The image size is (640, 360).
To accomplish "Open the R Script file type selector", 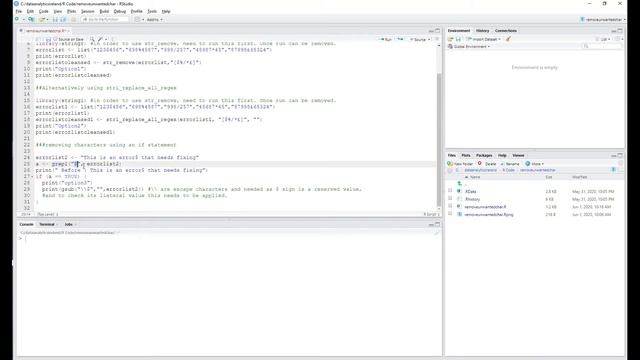I will [431, 214].
